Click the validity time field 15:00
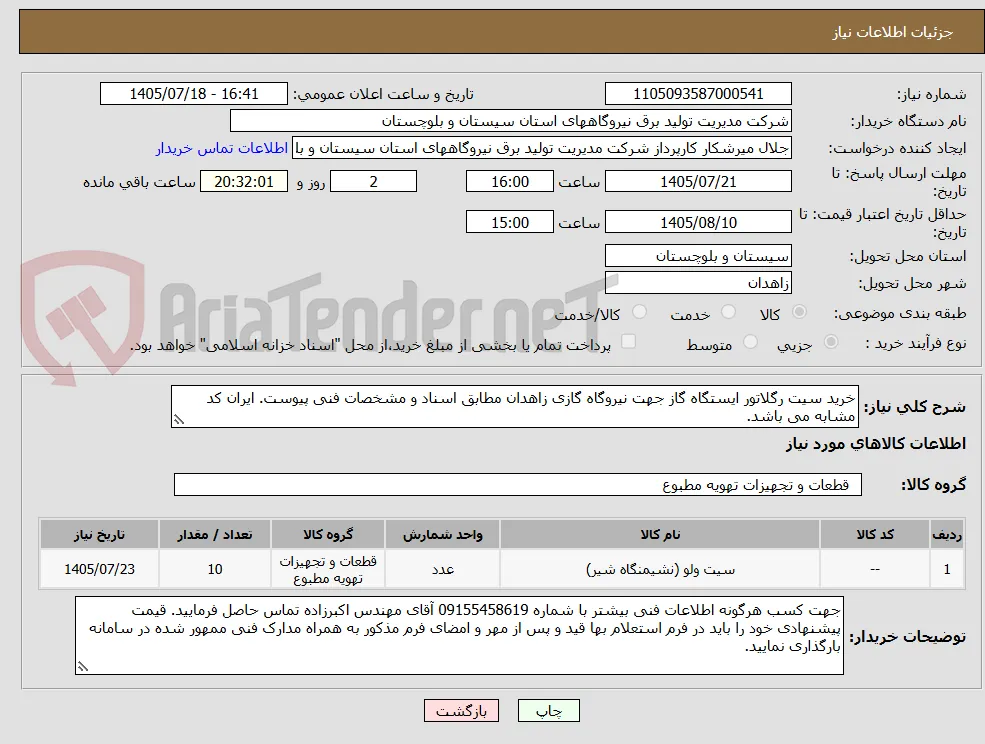Image resolution: width=985 pixels, height=744 pixels. point(509,222)
